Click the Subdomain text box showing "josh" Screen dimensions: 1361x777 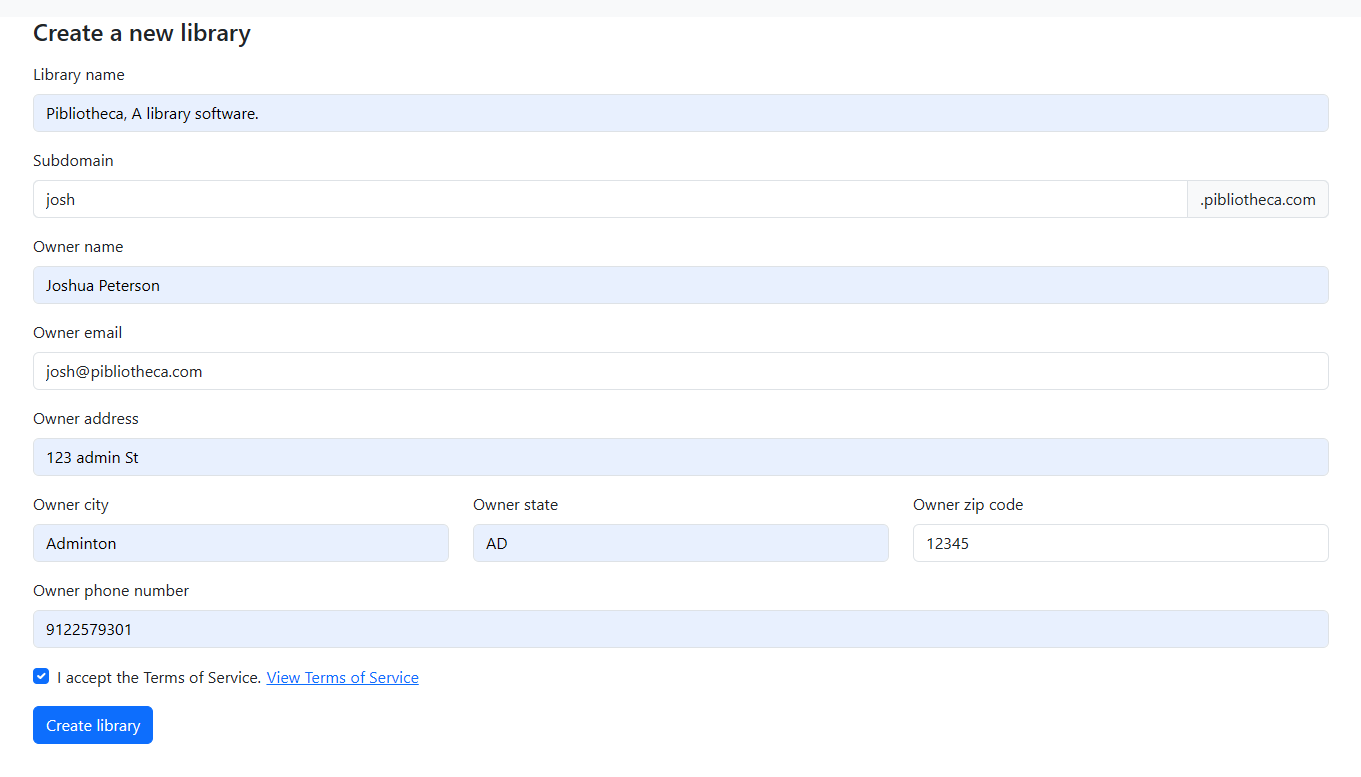click(x=608, y=199)
